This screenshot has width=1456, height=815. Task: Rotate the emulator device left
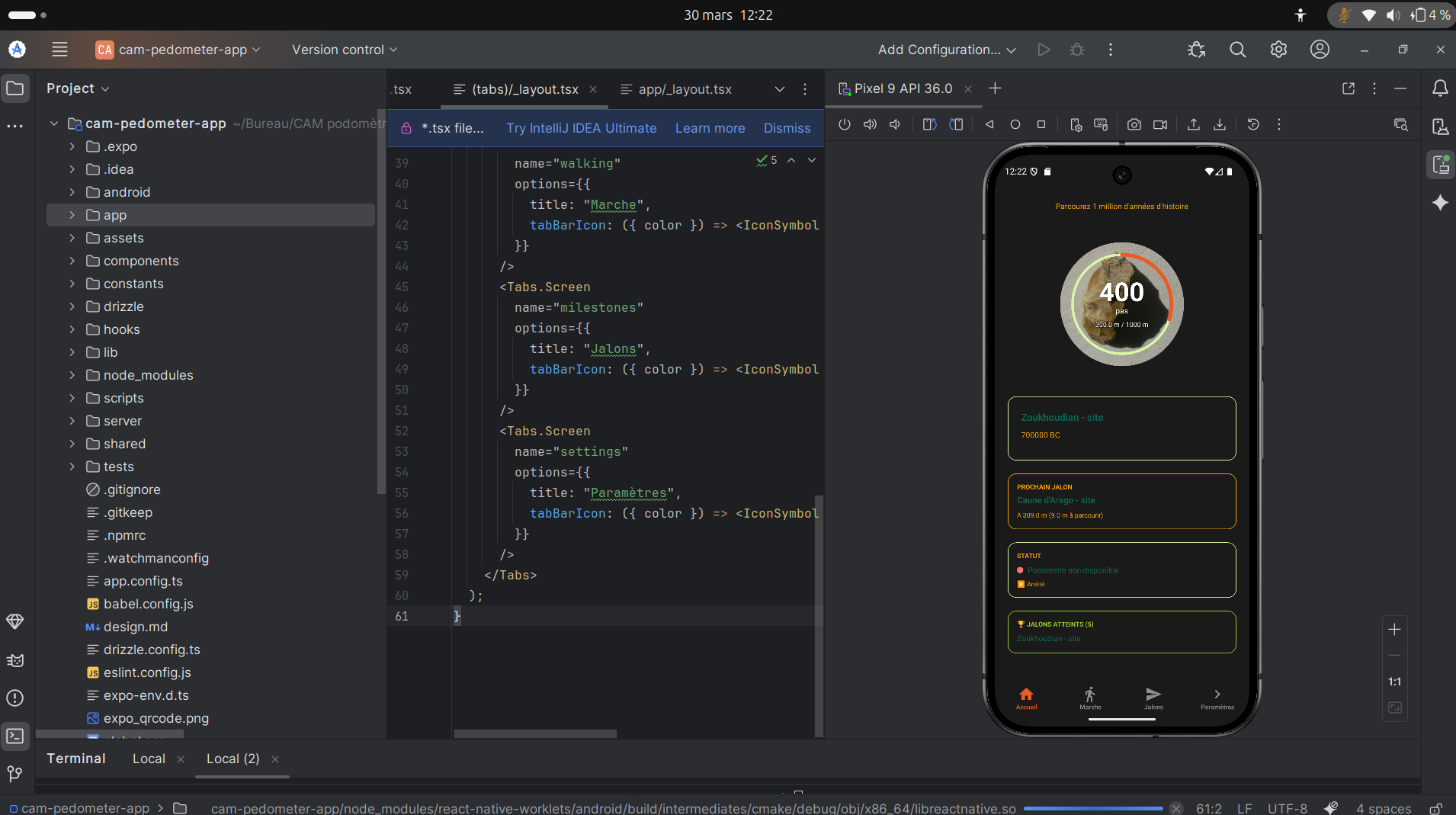point(929,124)
